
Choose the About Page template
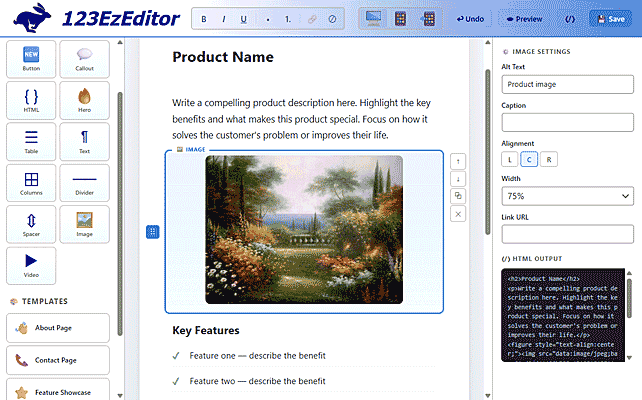[58, 328]
